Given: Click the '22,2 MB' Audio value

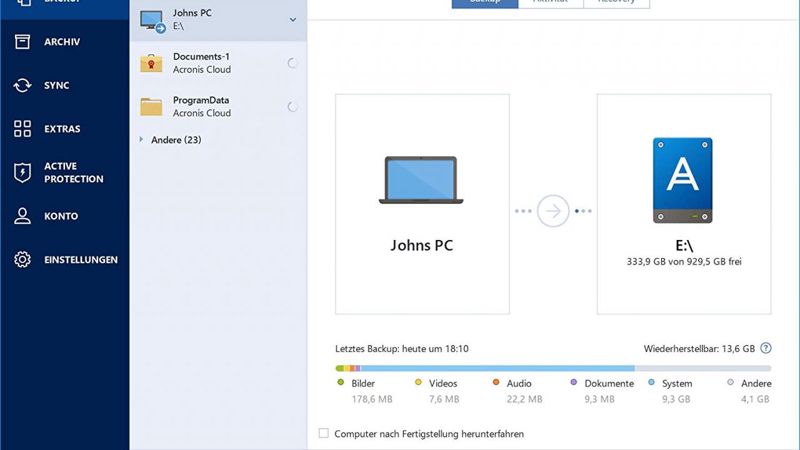Looking at the screenshot, I should [x=524, y=399].
